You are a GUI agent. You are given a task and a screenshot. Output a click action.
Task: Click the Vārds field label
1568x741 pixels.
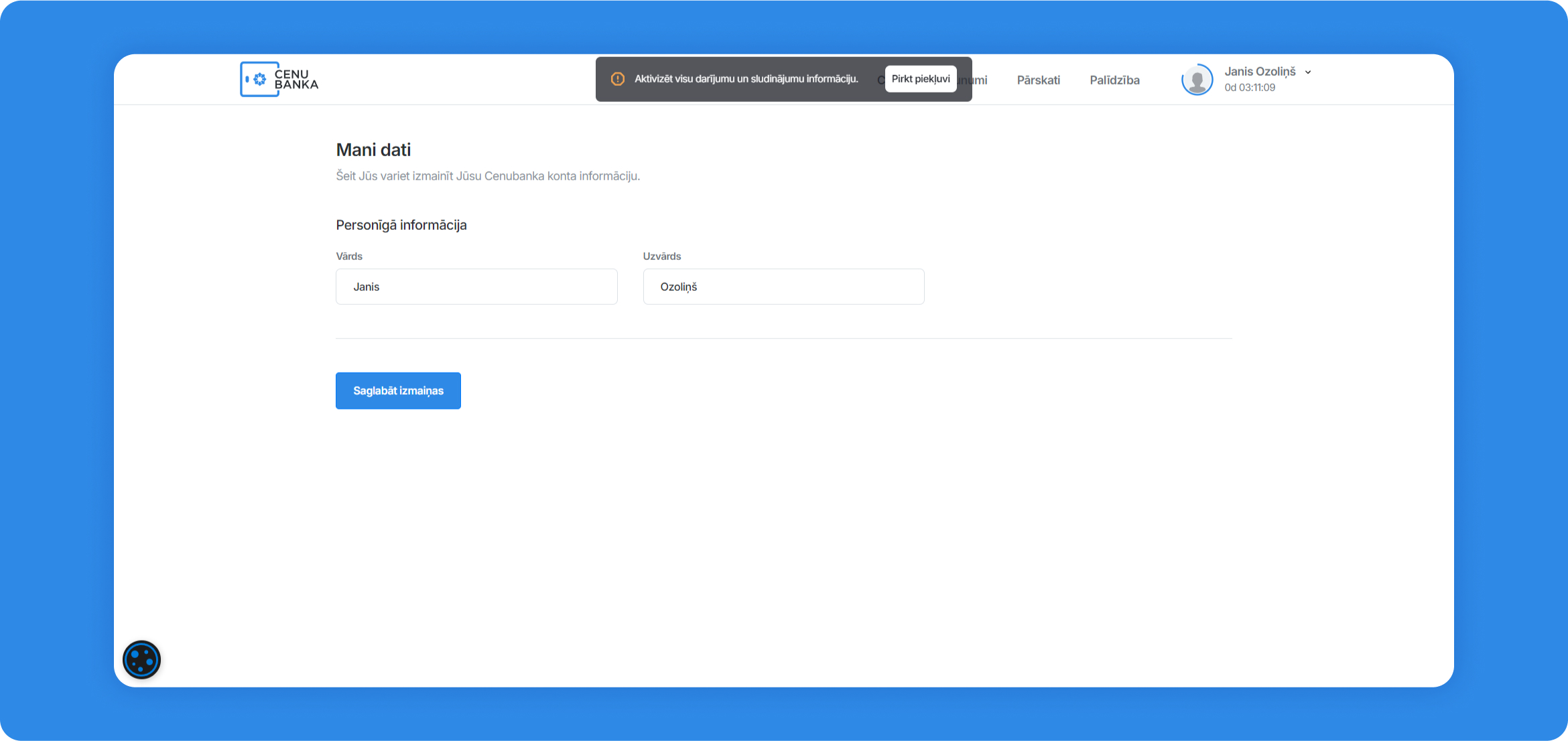(349, 257)
